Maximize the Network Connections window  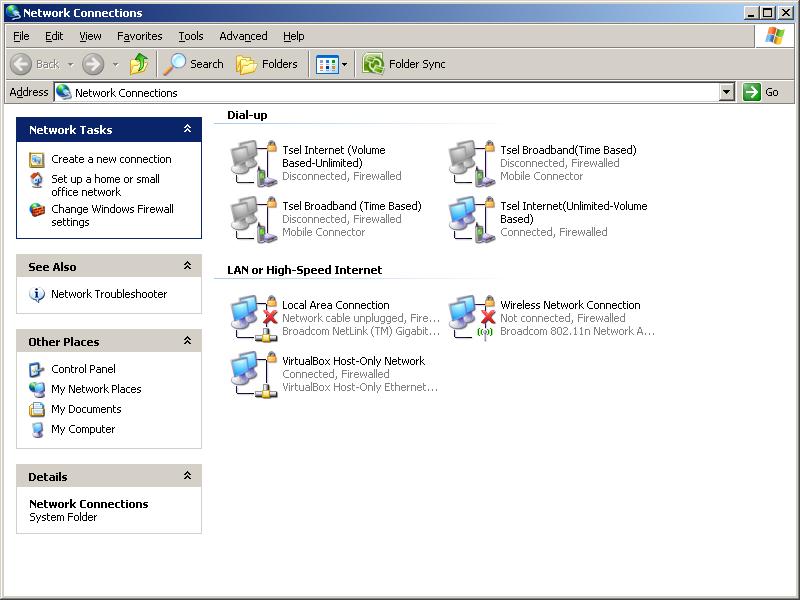[x=768, y=13]
